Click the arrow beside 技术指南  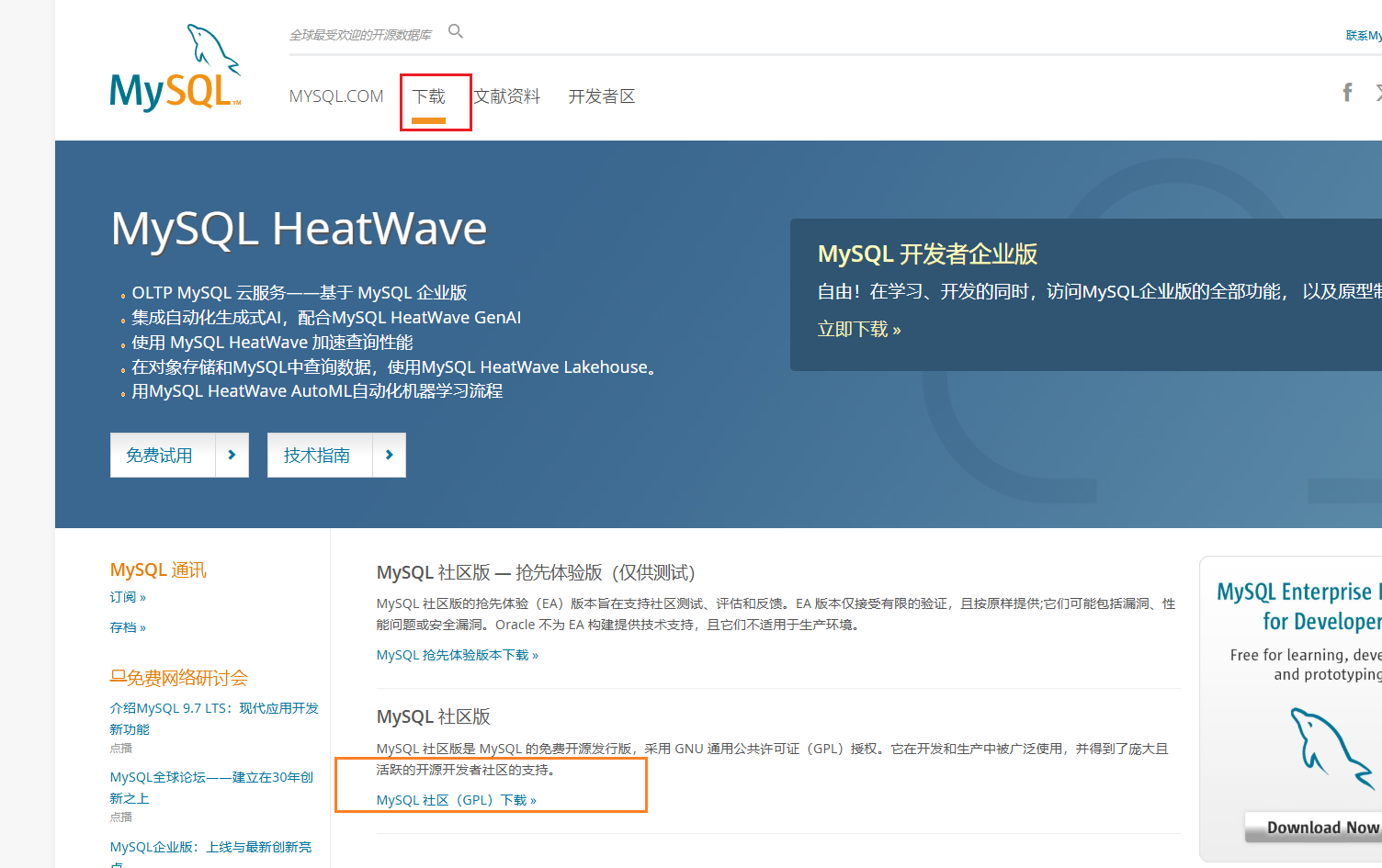389,455
